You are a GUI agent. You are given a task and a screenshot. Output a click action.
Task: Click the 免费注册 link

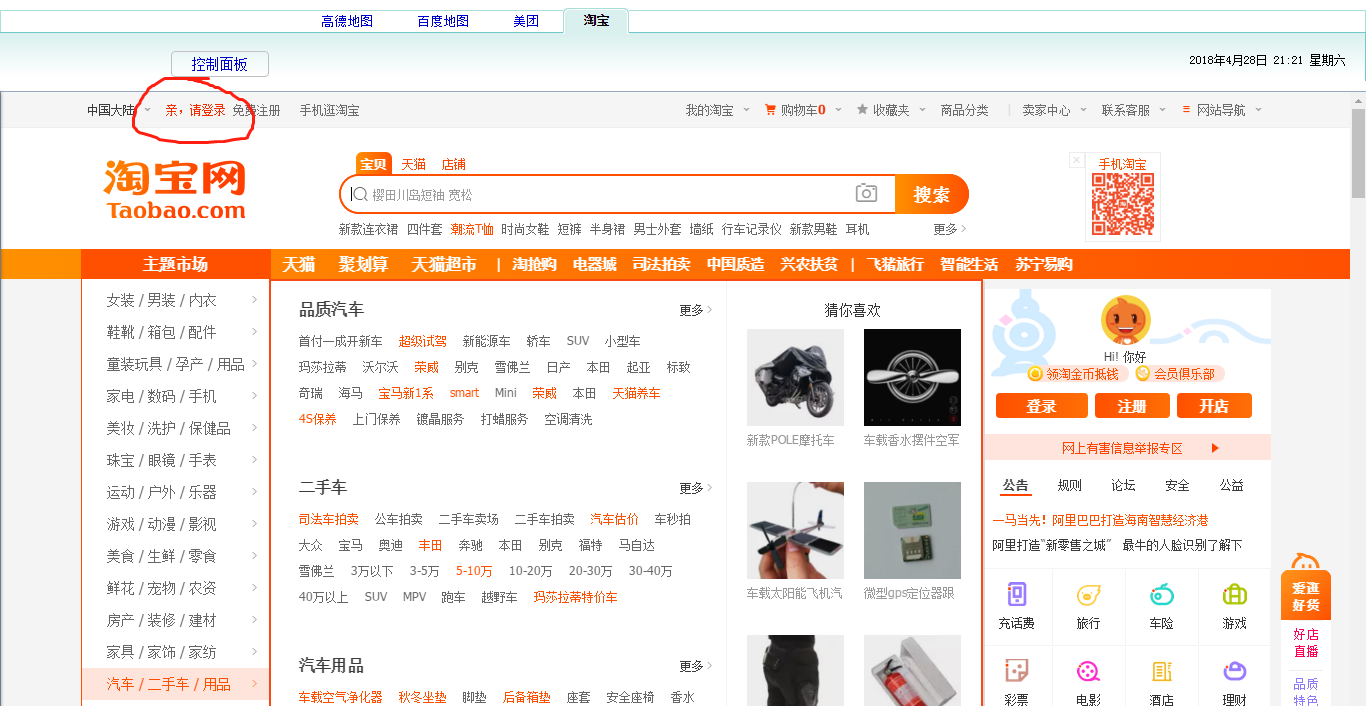(x=256, y=110)
